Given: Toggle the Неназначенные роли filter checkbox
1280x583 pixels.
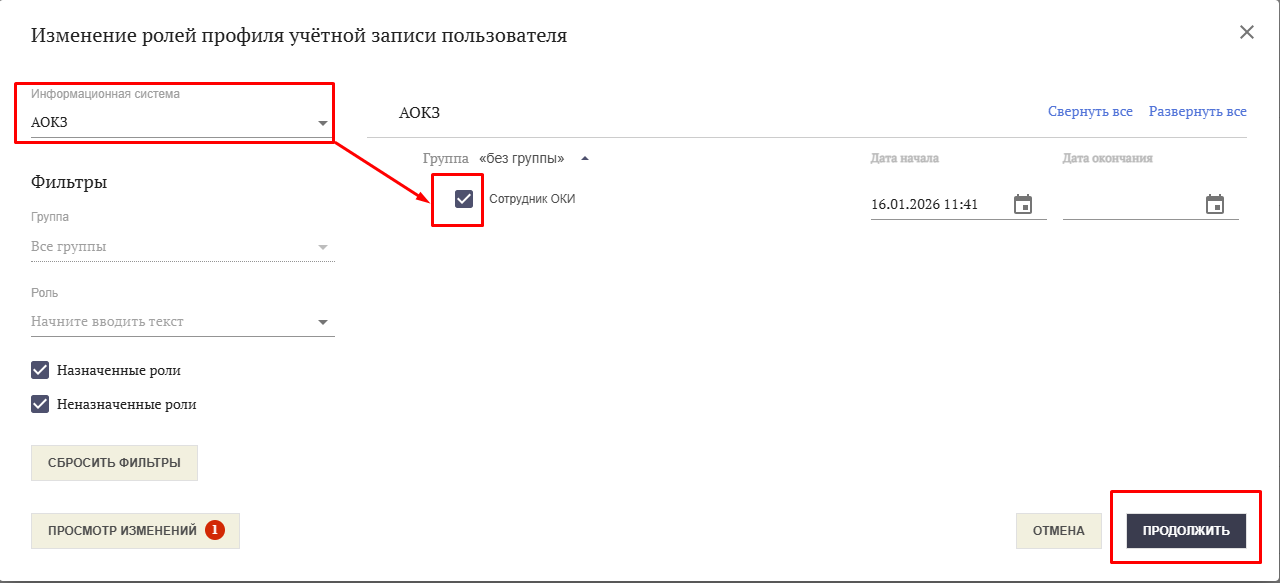Looking at the screenshot, I should (41, 404).
